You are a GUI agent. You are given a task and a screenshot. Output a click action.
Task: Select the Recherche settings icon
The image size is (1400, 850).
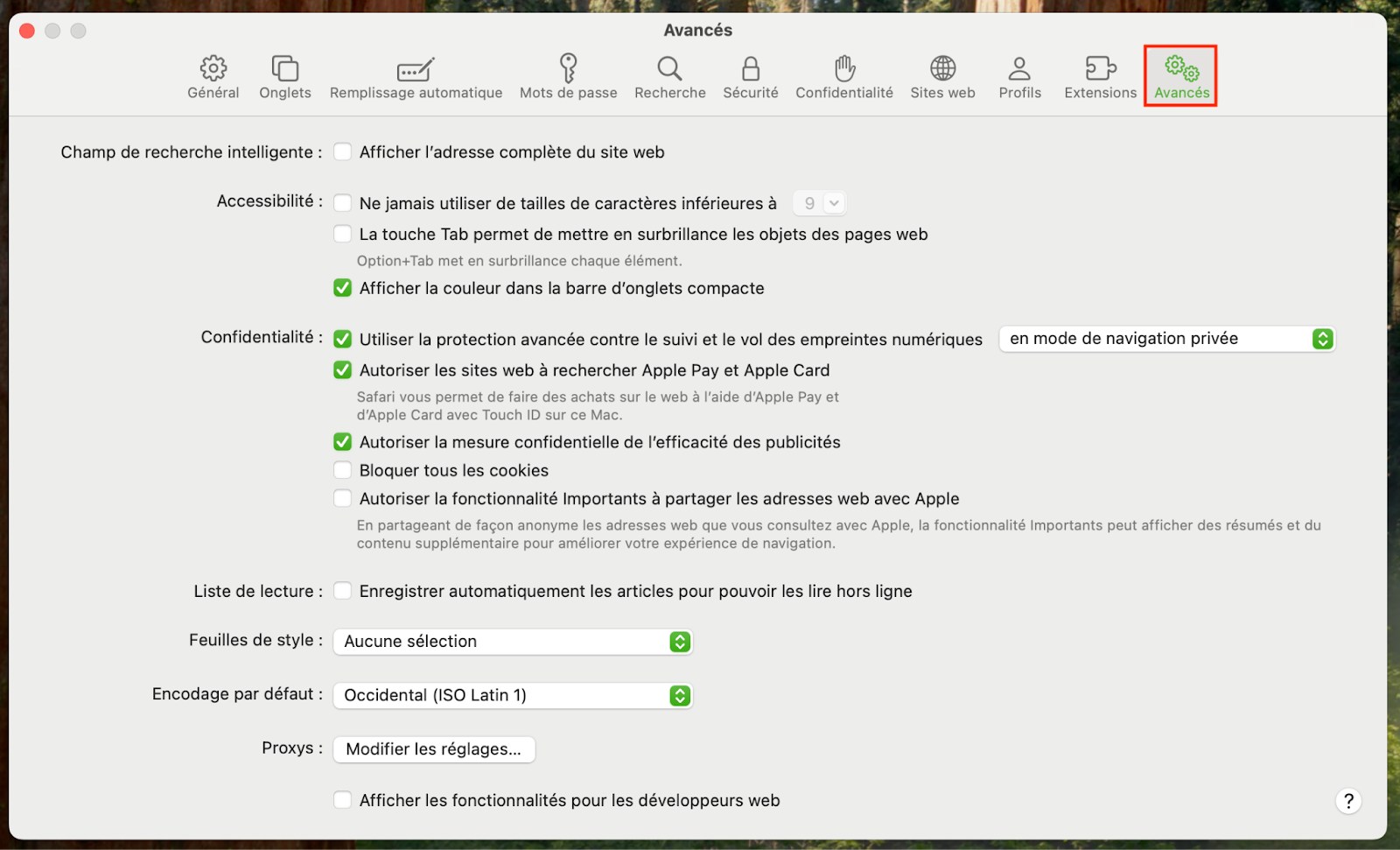[668, 76]
